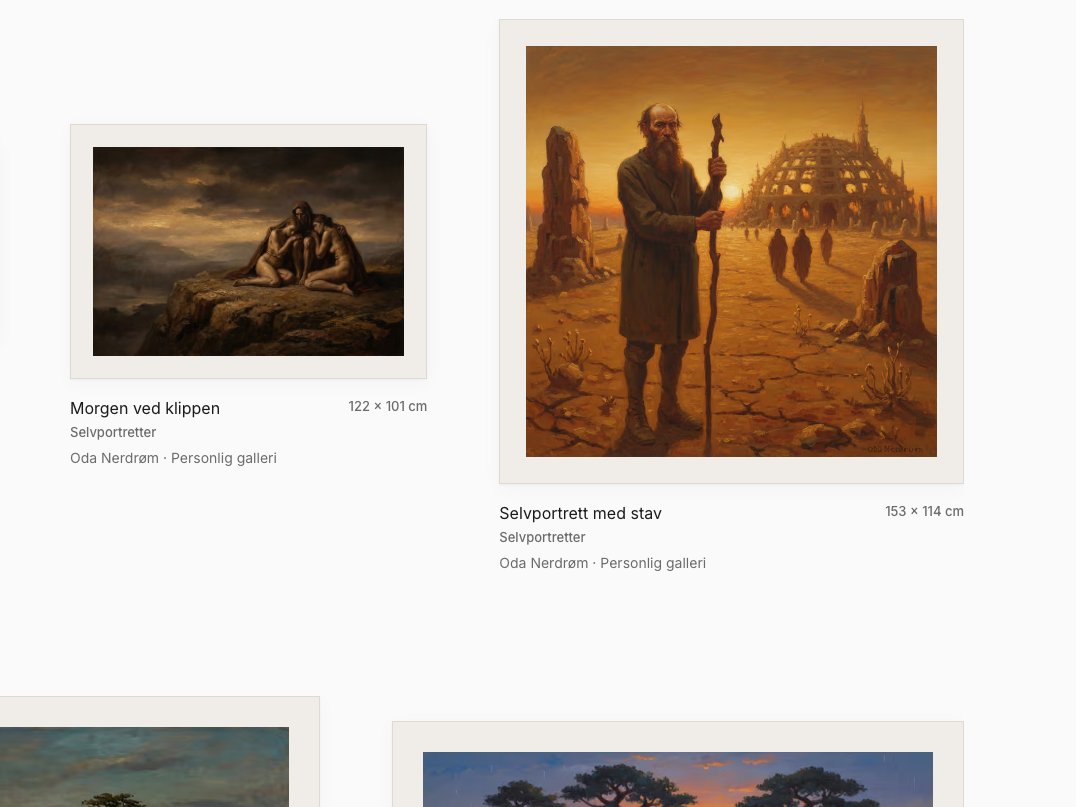Image resolution: width=1076 pixels, height=807 pixels.
Task: Click the dimensions '153 × 114 cm'
Action: click(924, 511)
